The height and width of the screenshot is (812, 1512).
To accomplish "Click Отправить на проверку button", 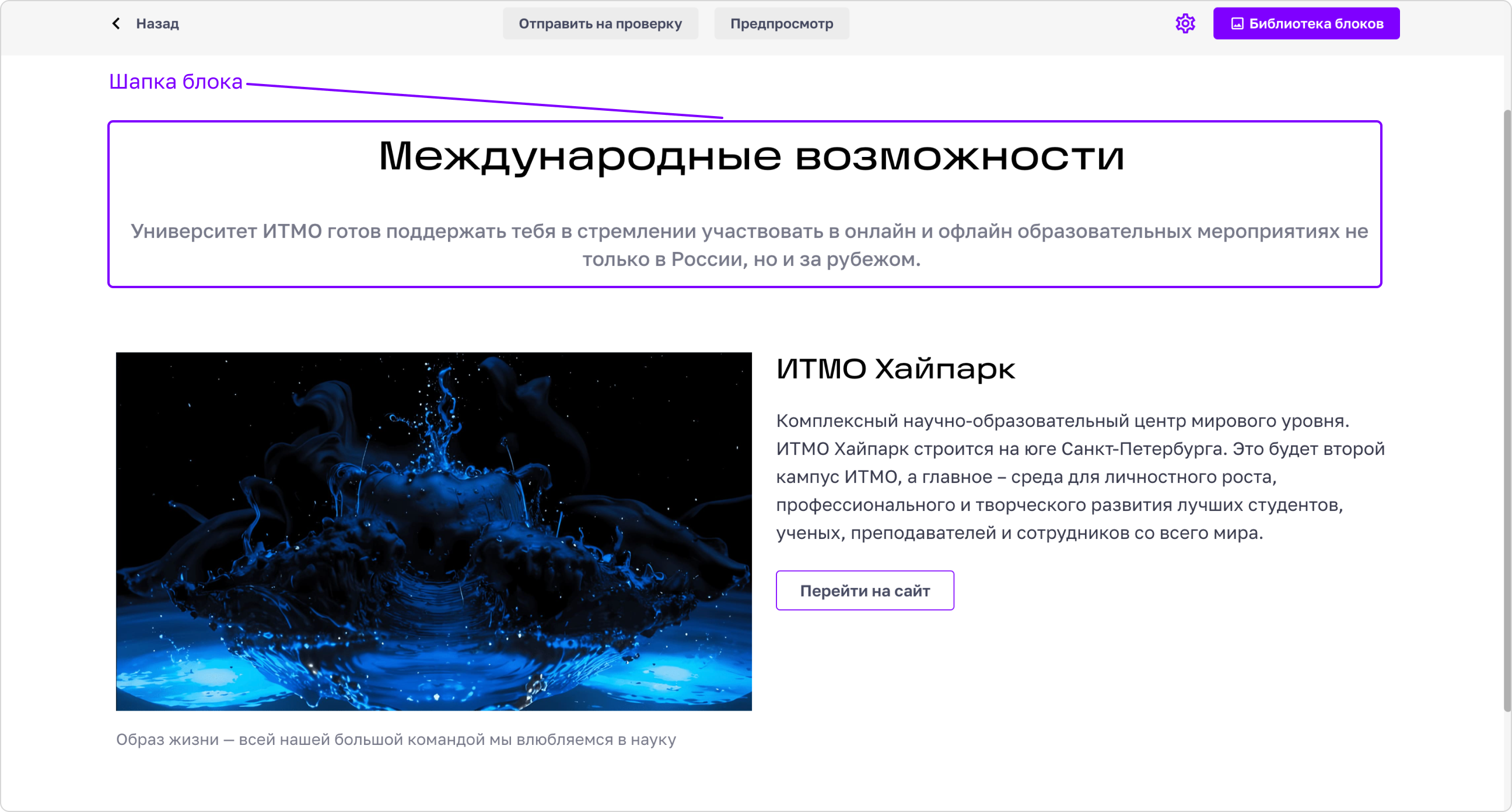I will (x=600, y=23).
